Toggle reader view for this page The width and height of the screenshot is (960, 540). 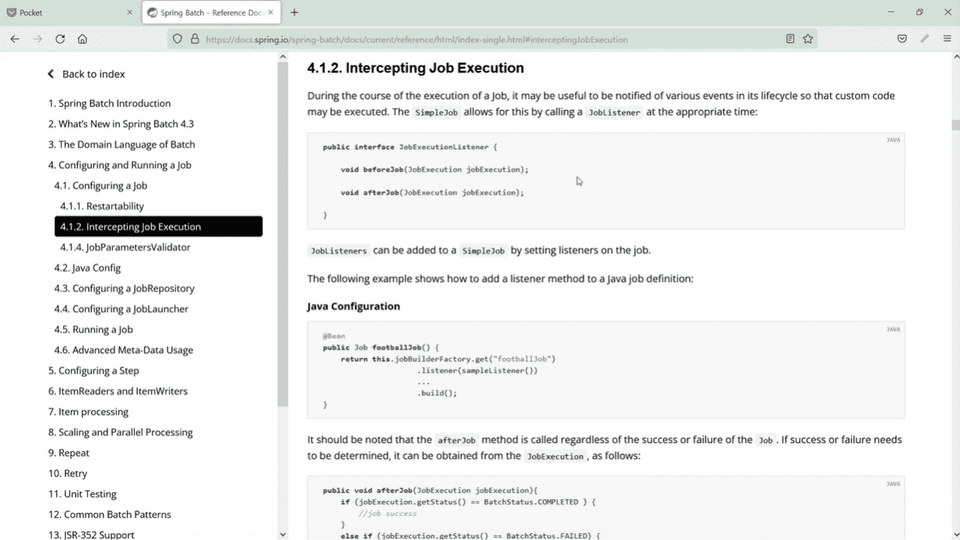coord(790,39)
